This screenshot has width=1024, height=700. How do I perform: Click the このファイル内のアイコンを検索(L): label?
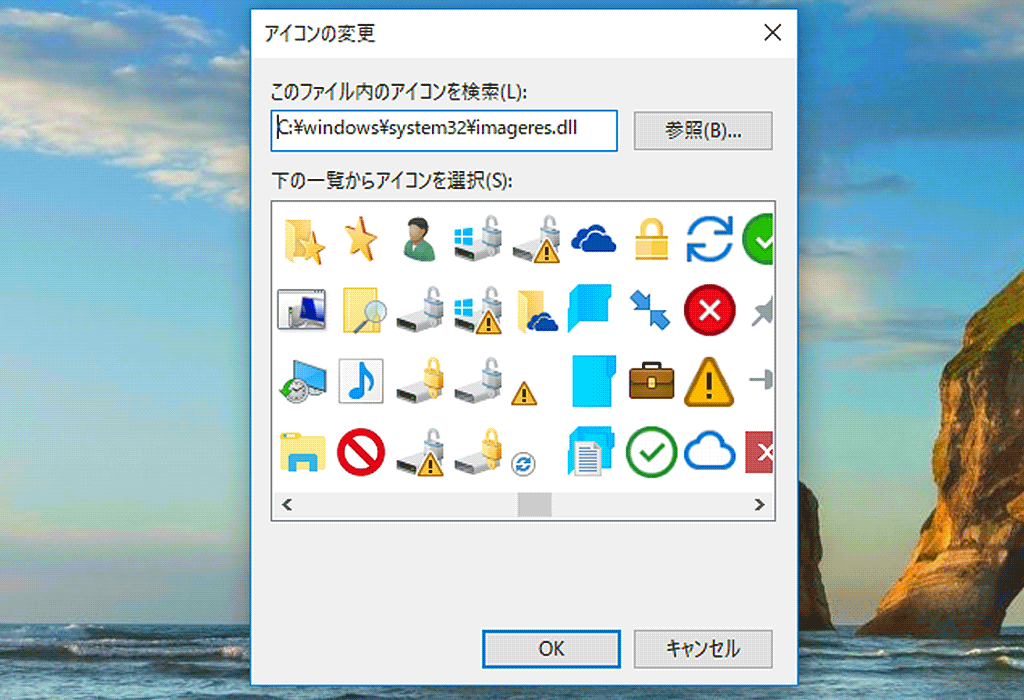click(x=398, y=91)
